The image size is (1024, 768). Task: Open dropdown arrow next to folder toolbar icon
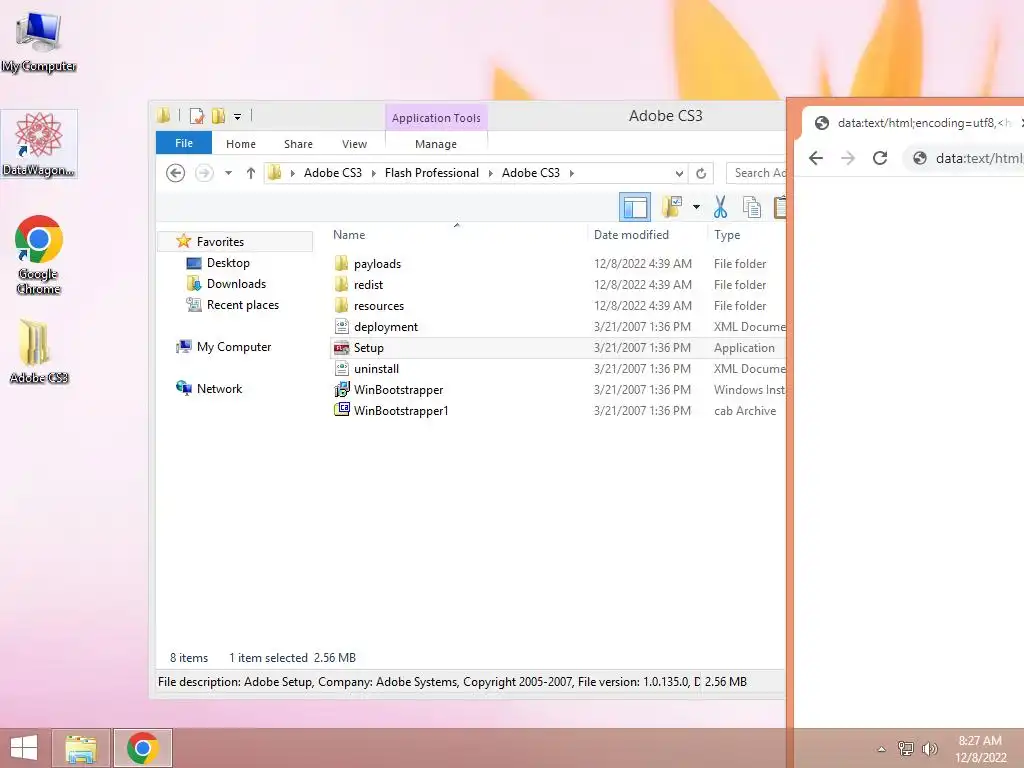[696, 208]
